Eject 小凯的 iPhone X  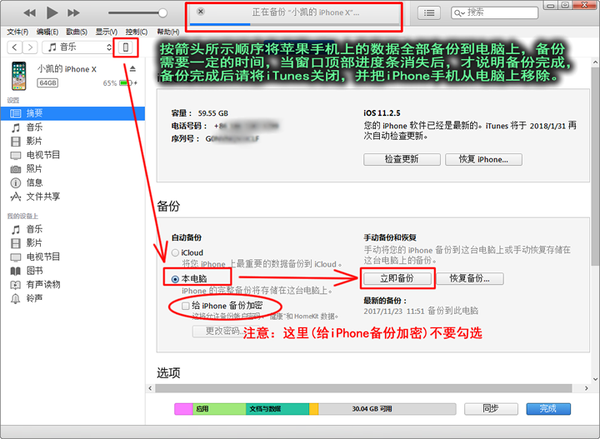click(x=133, y=69)
